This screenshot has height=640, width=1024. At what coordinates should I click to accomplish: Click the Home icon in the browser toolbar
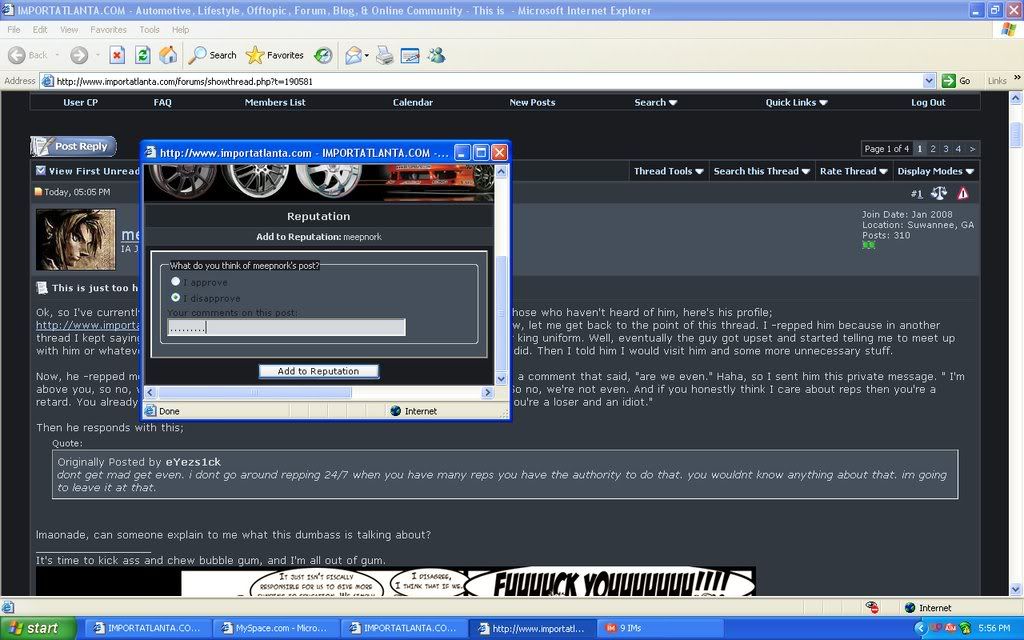coord(168,55)
